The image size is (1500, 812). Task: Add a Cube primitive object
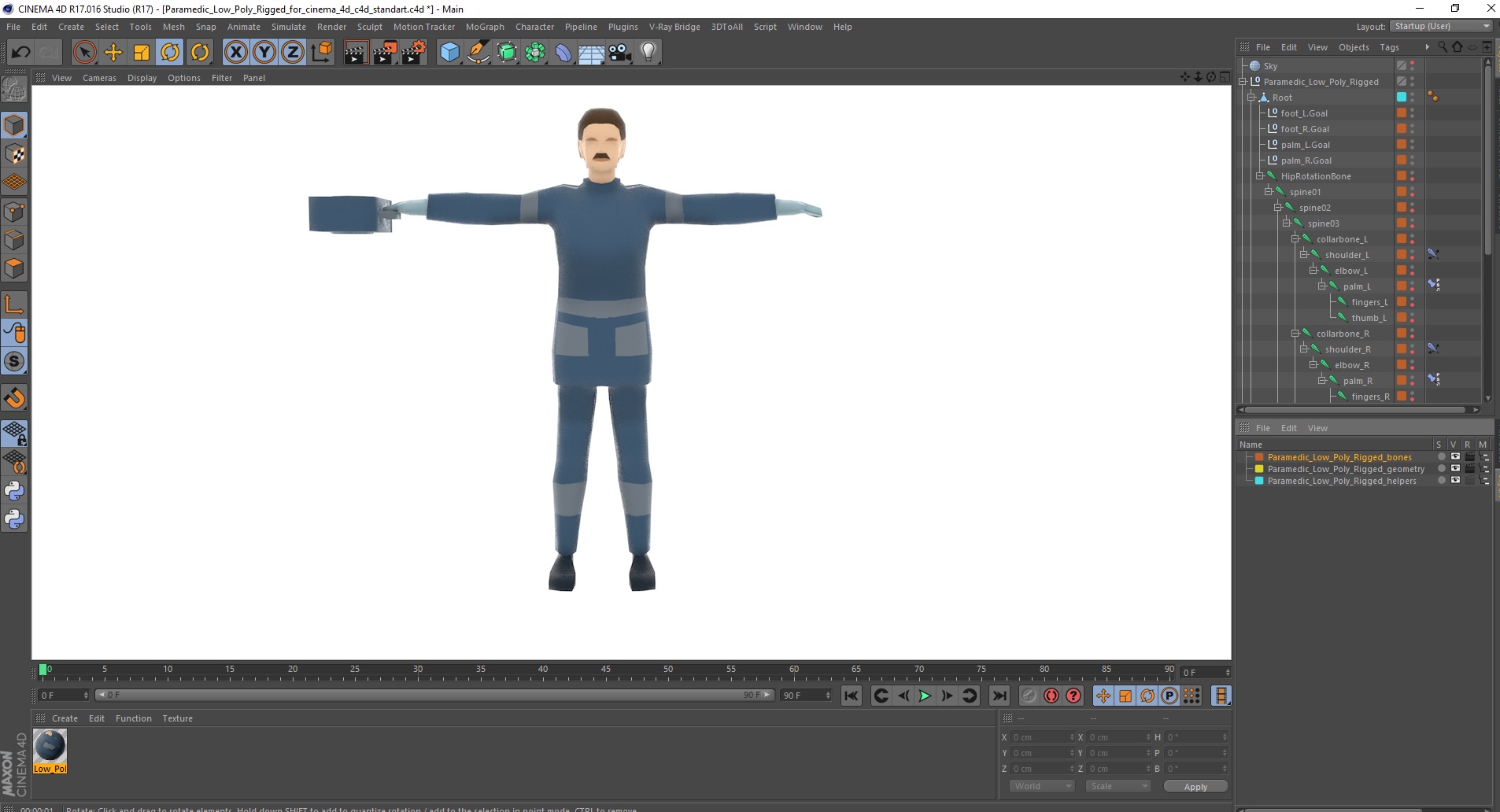tap(449, 53)
